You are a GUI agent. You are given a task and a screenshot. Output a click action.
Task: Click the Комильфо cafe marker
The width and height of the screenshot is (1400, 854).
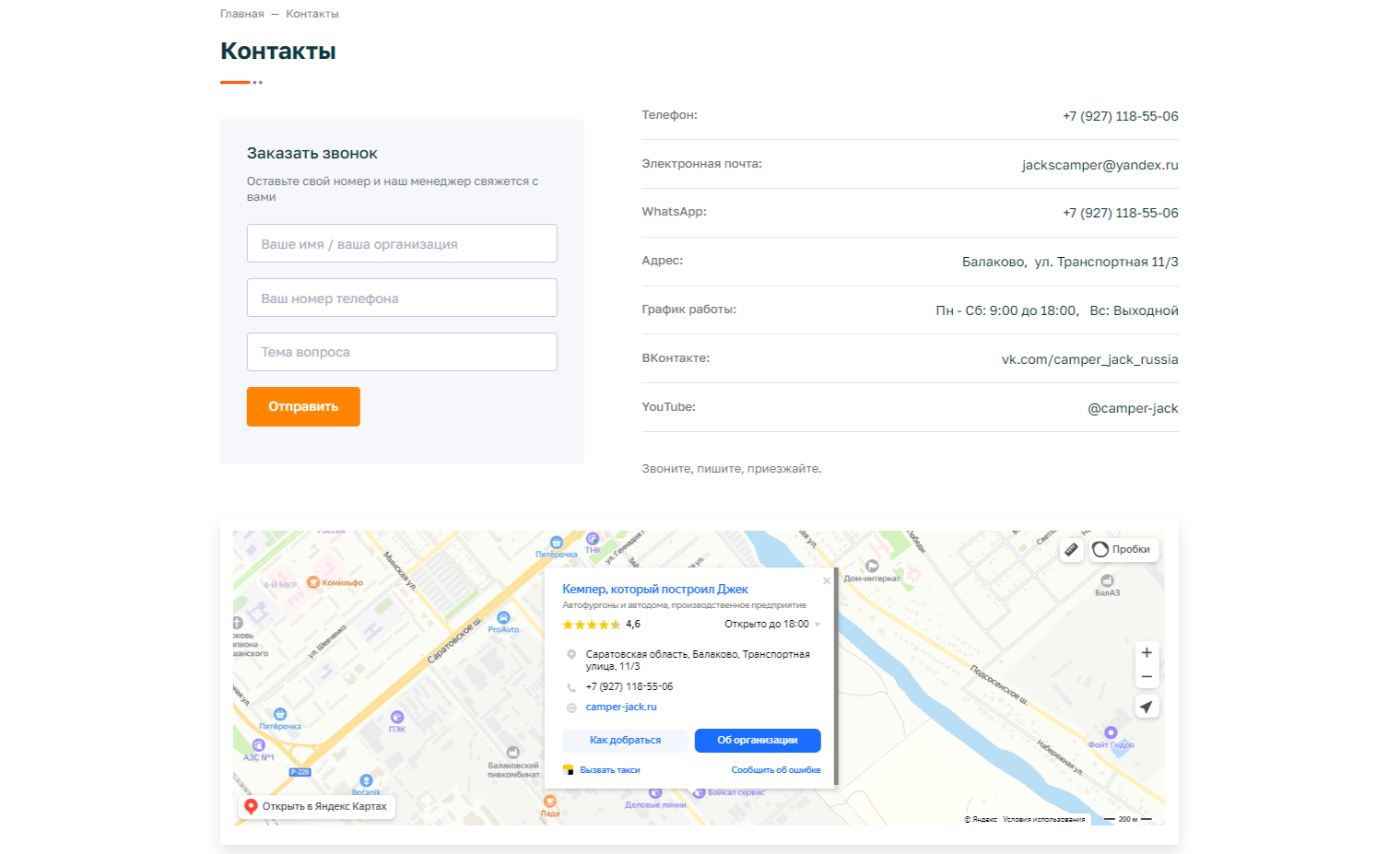[x=313, y=582]
